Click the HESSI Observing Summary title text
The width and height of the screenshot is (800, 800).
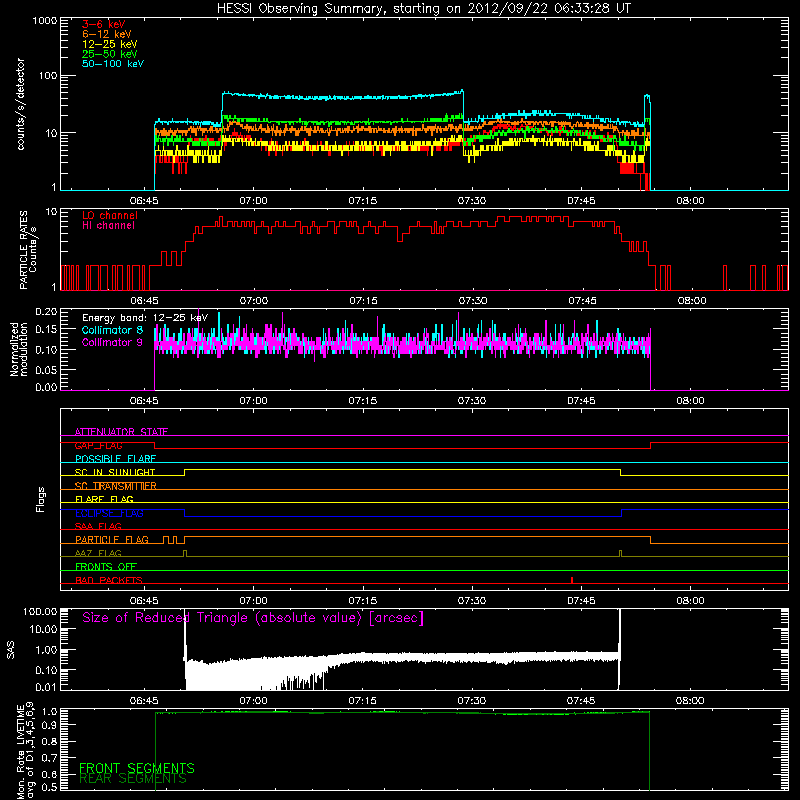[423, 9]
